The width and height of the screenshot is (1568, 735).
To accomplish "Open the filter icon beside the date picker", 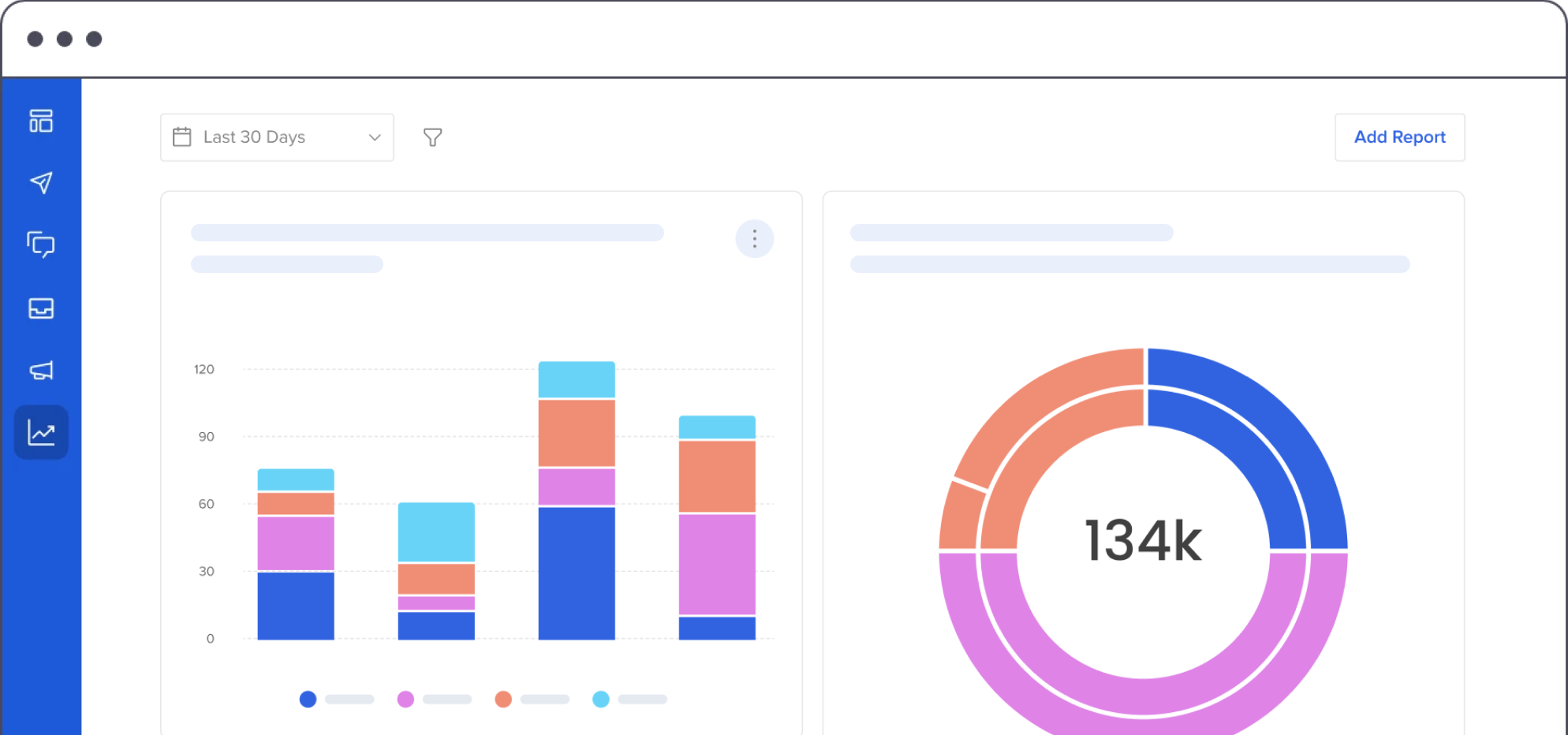I will 432,136.
